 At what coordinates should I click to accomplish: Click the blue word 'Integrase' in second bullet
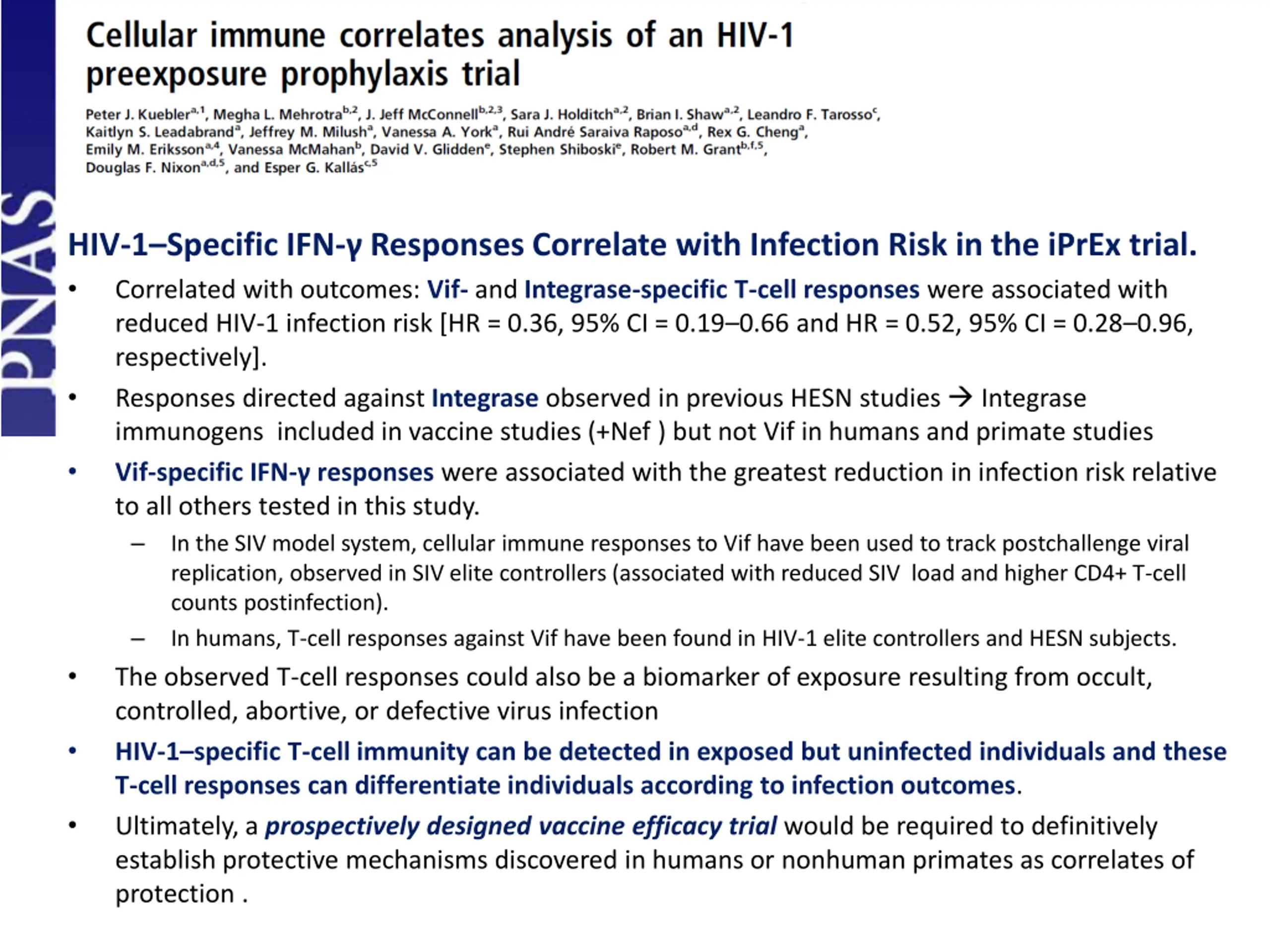pyautogui.click(x=485, y=398)
